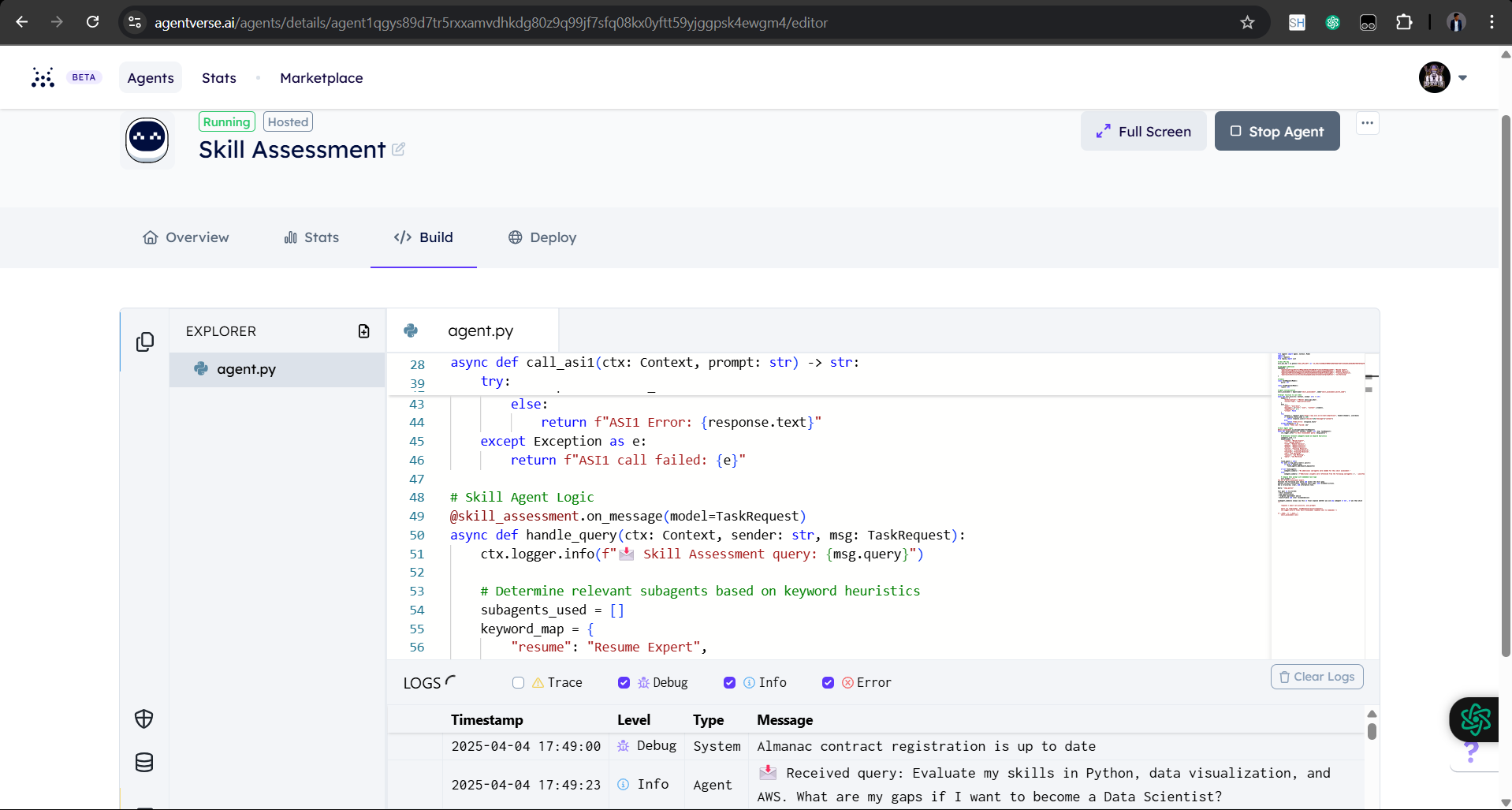Screen dimensions: 1512x810
Task: Toggle the Info log filter checkbox
Action: 729,683
